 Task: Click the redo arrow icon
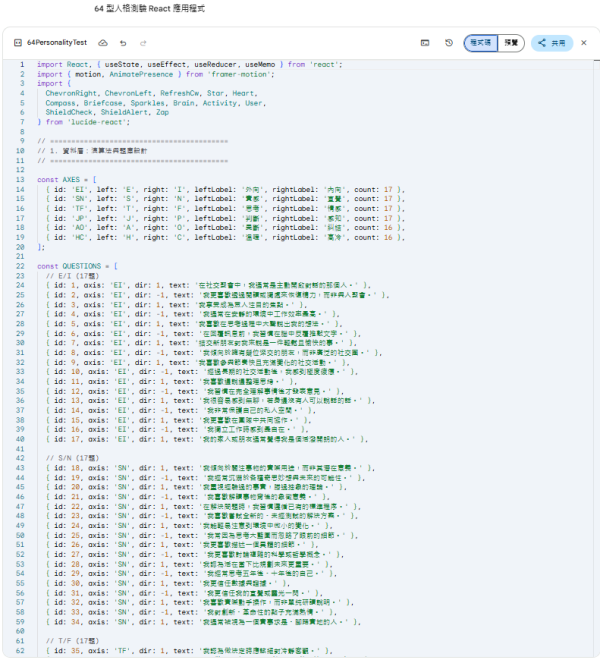pos(142,44)
